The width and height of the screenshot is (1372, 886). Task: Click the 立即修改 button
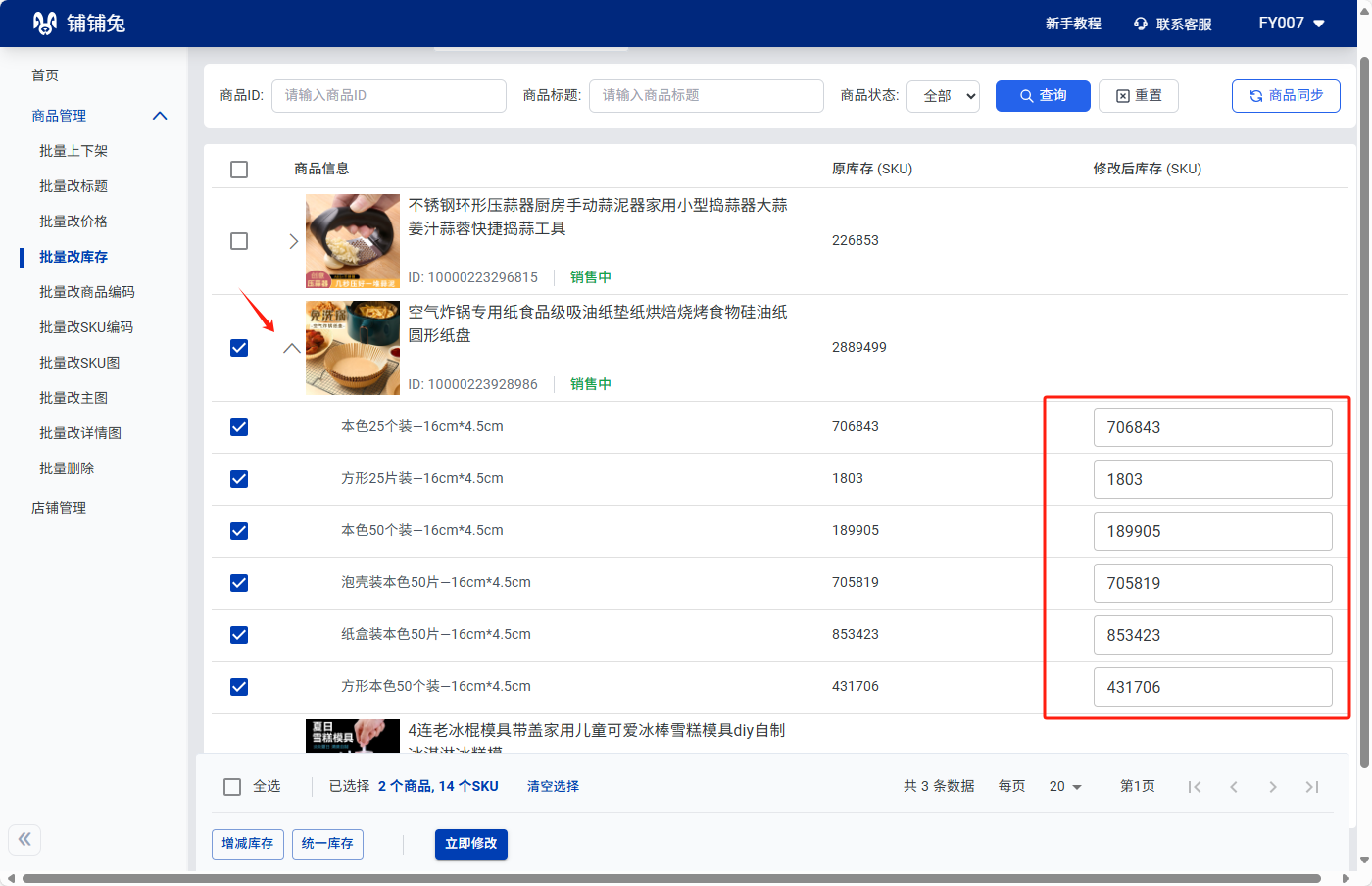coord(470,844)
